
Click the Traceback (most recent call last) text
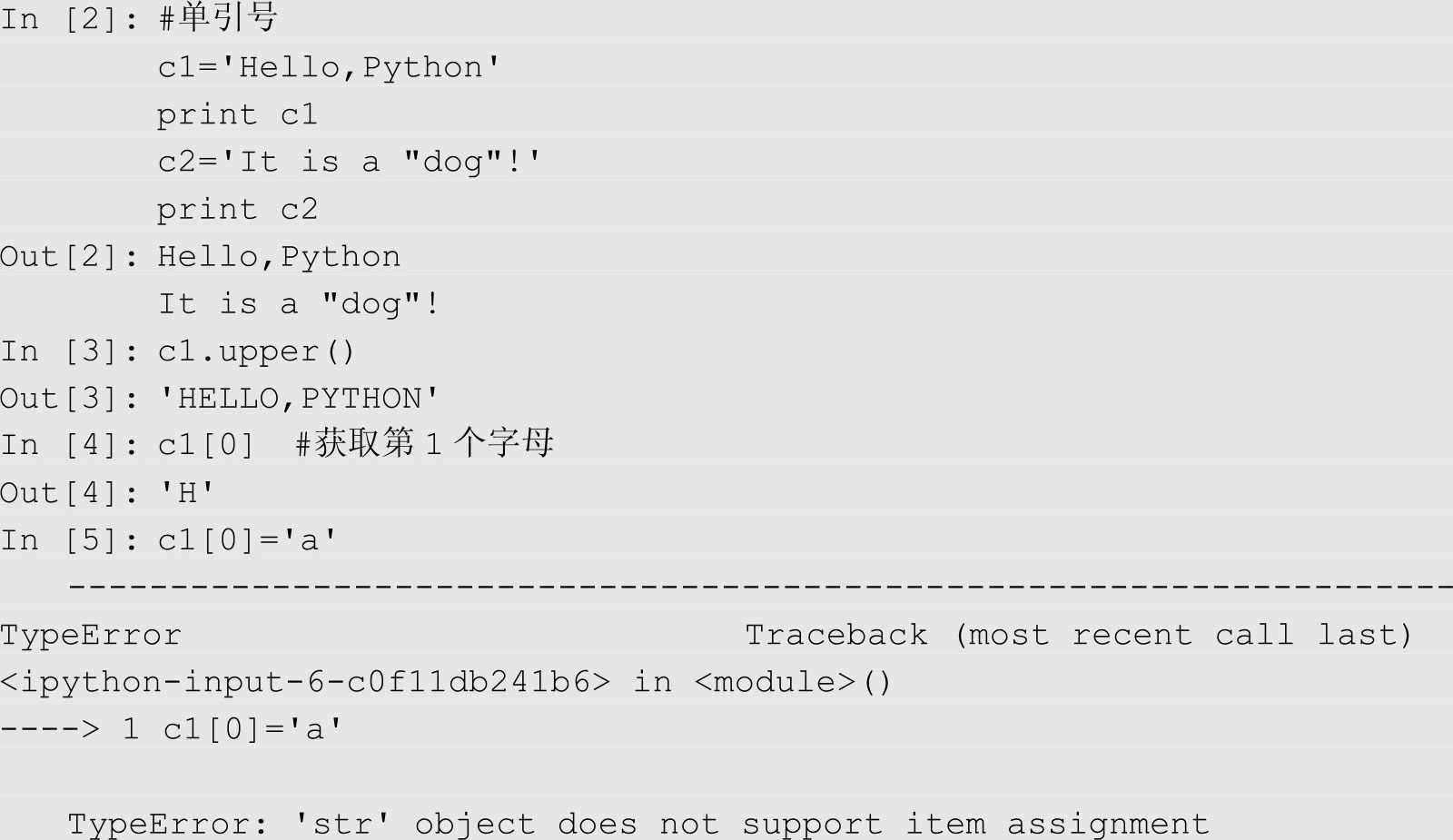[x=1079, y=635]
